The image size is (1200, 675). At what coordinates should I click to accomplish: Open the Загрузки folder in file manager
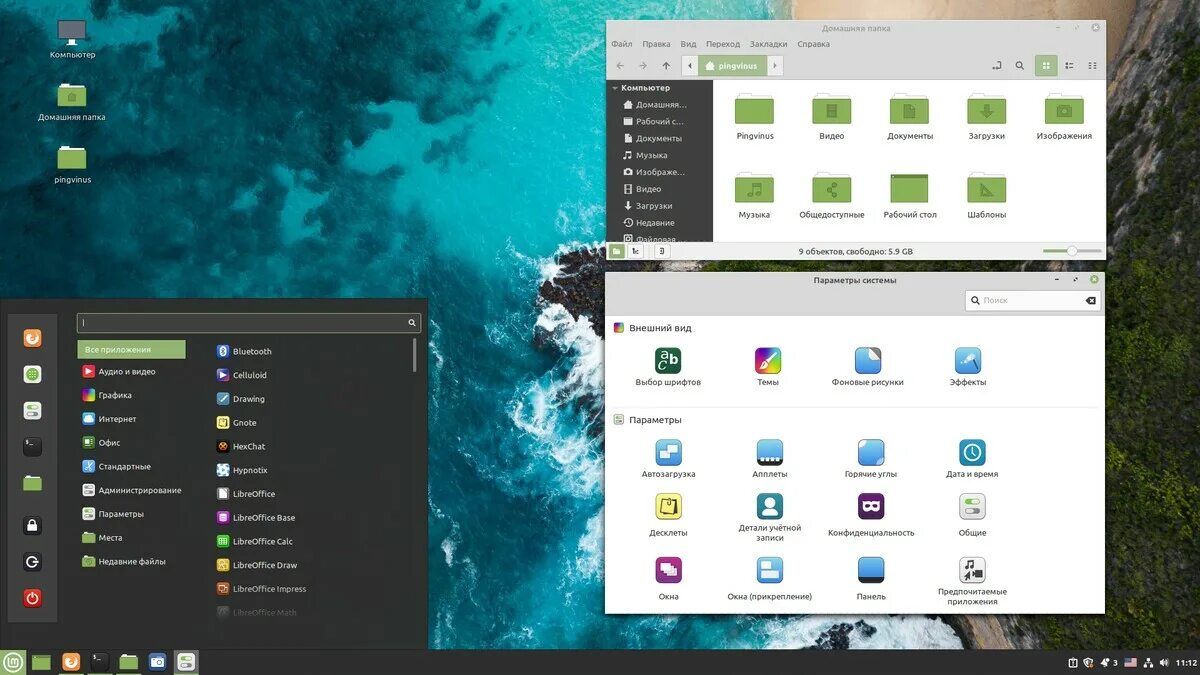(x=986, y=117)
